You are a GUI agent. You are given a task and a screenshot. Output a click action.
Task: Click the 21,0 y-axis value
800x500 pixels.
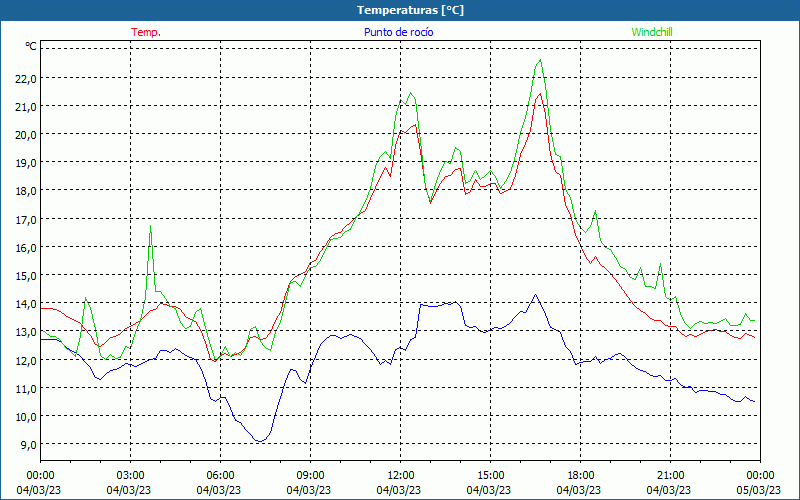[x=27, y=107]
